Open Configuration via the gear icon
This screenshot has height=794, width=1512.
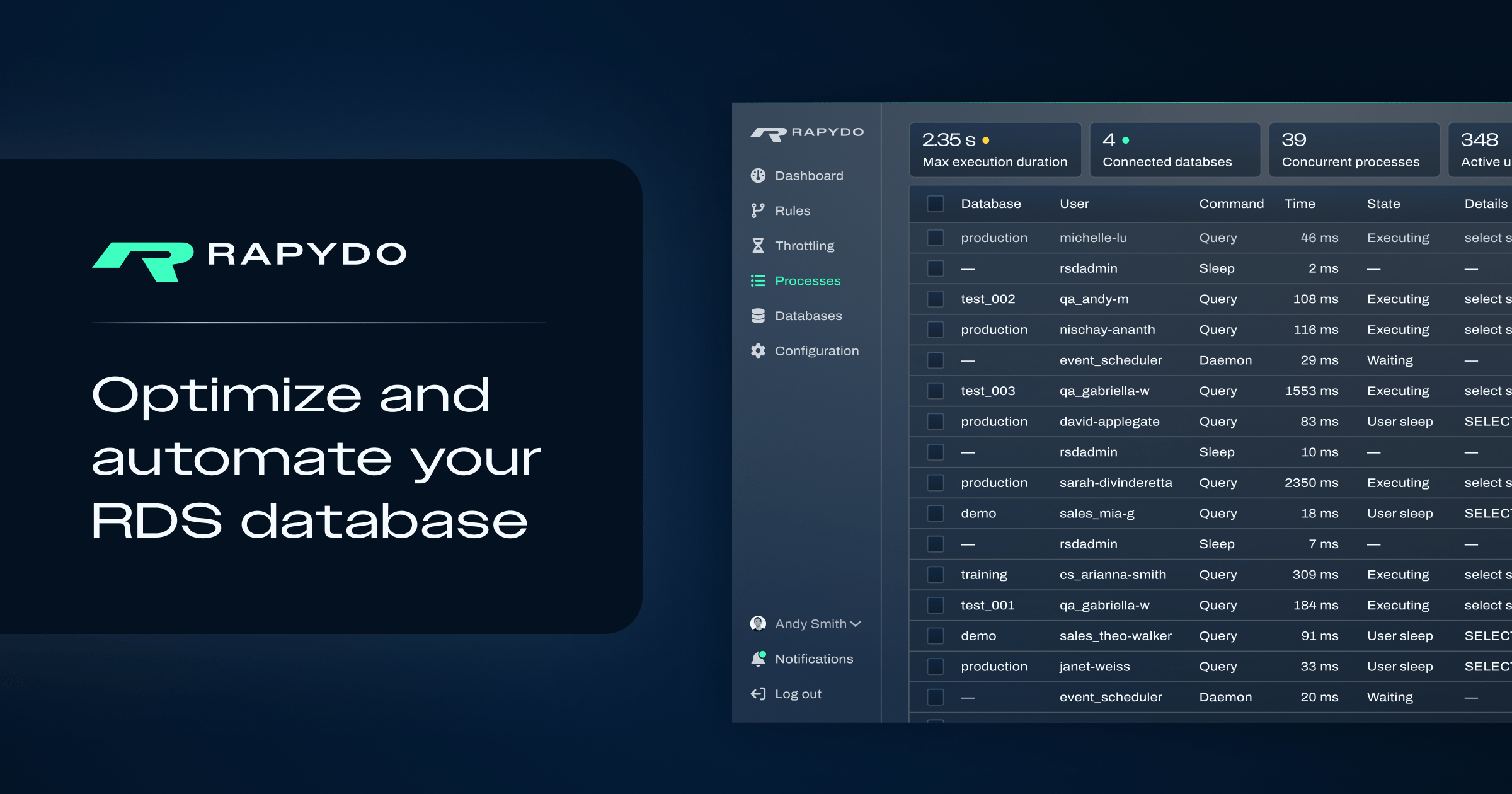point(757,350)
